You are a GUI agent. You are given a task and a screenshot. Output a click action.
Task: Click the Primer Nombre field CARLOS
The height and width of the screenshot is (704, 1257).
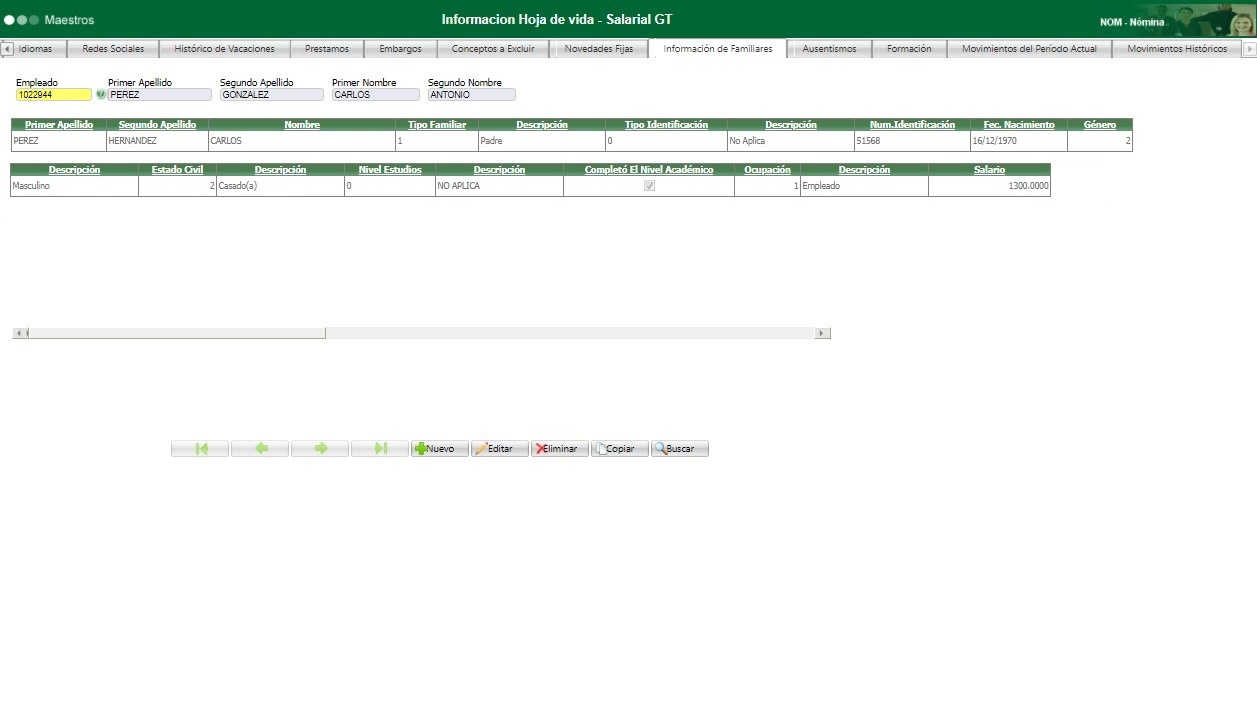click(x=376, y=95)
